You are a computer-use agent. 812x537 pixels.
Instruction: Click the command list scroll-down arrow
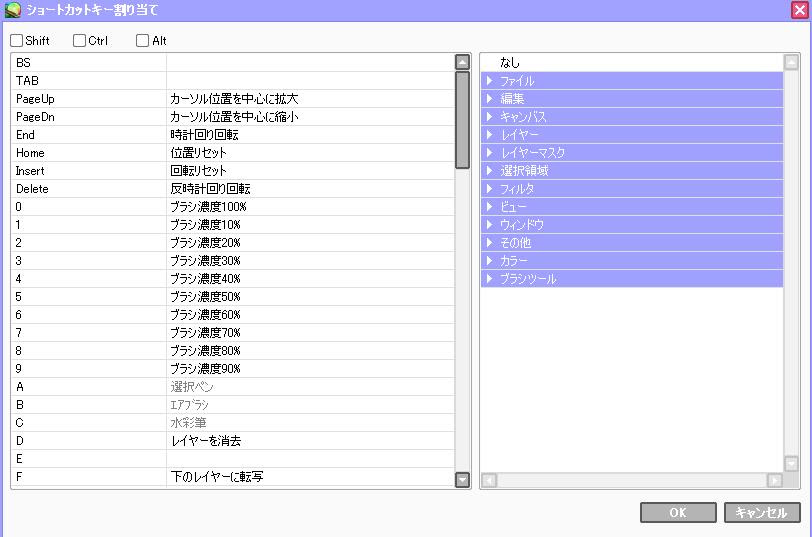coord(791,463)
